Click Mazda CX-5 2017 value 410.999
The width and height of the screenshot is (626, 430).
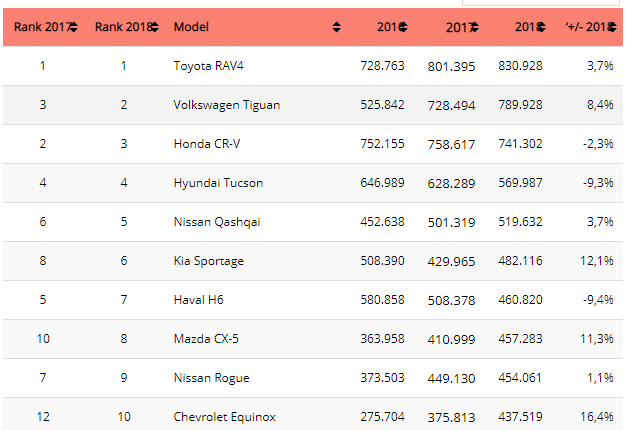pyautogui.click(x=451, y=340)
